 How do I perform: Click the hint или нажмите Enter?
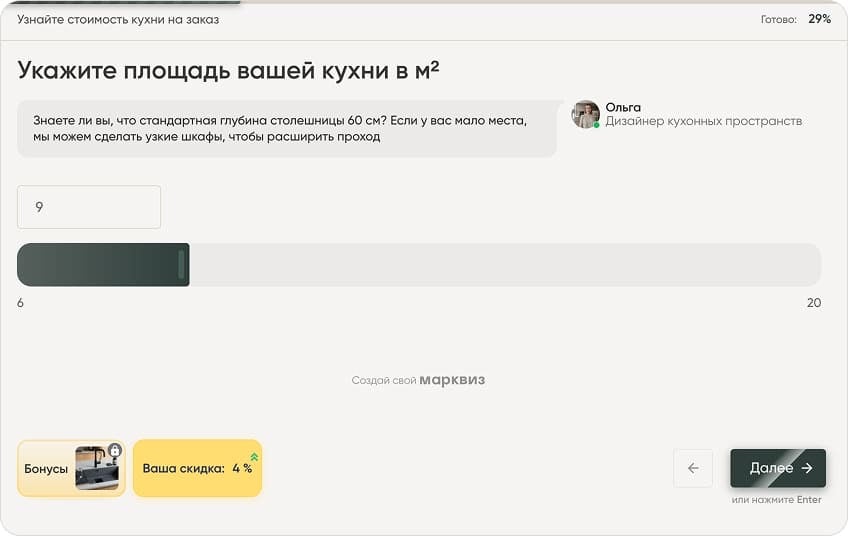[776, 500]
